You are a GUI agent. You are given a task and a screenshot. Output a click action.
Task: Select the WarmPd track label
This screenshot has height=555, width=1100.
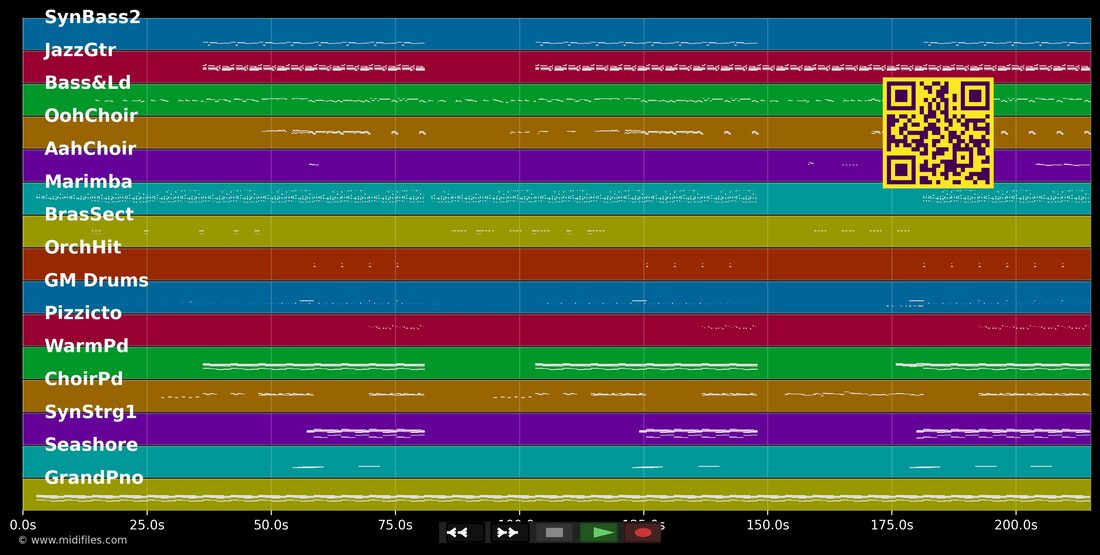coord(86,346)
